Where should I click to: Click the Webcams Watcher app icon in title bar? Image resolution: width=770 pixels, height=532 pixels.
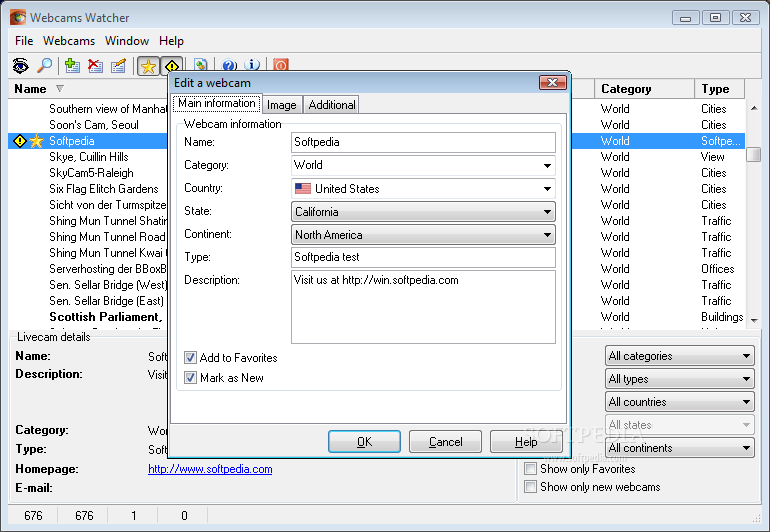click(18, 17)
